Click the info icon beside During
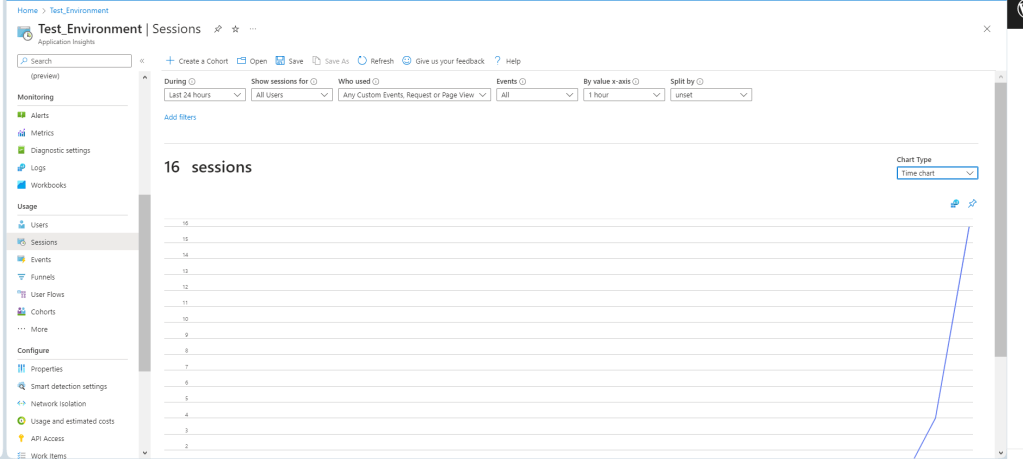Screen dimensions: 1023x459 pos(192,81)
